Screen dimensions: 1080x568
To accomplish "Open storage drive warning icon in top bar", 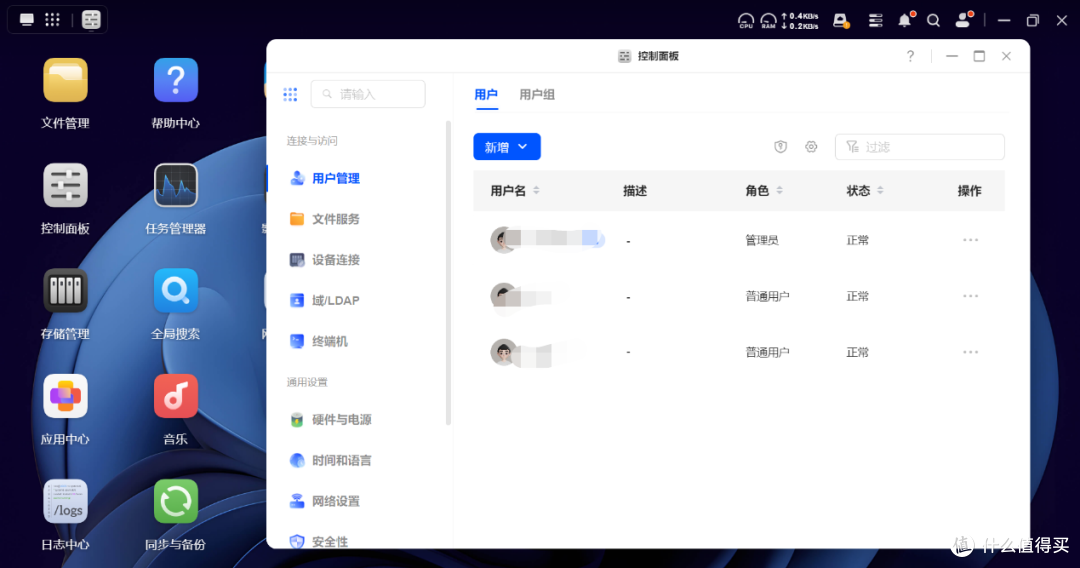I will 841,21.
